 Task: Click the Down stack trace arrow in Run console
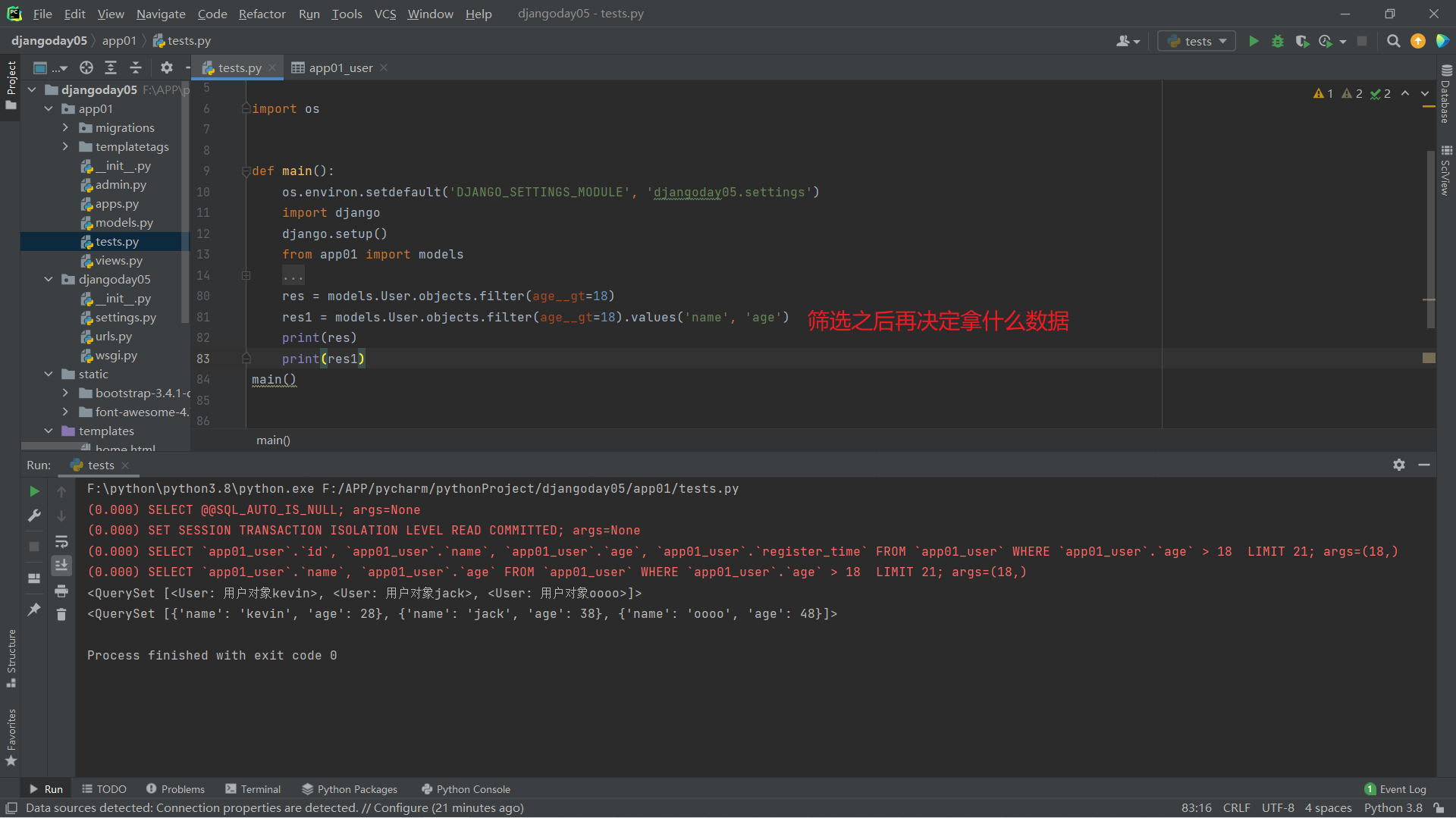click(61, 516)
